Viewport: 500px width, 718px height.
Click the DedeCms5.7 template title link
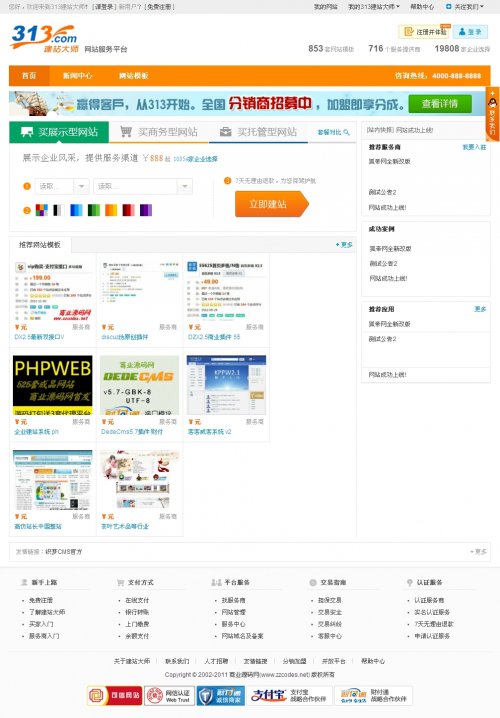pos(132,432)
